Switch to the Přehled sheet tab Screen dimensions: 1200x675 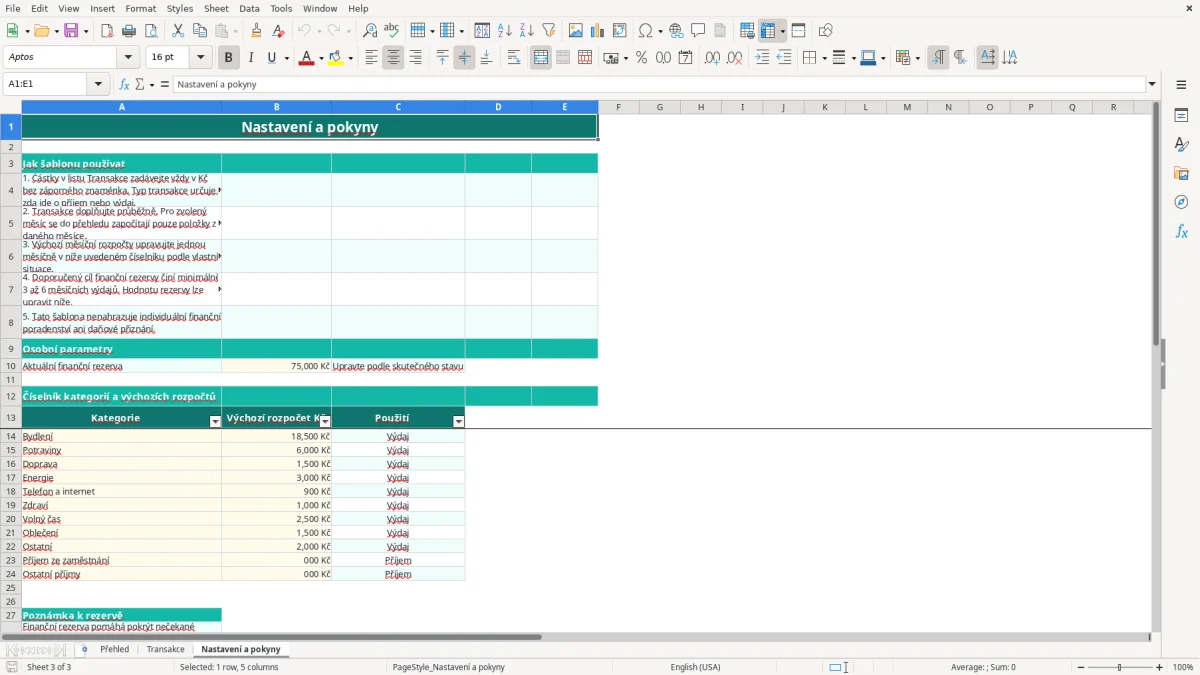(x=115, y=649)
